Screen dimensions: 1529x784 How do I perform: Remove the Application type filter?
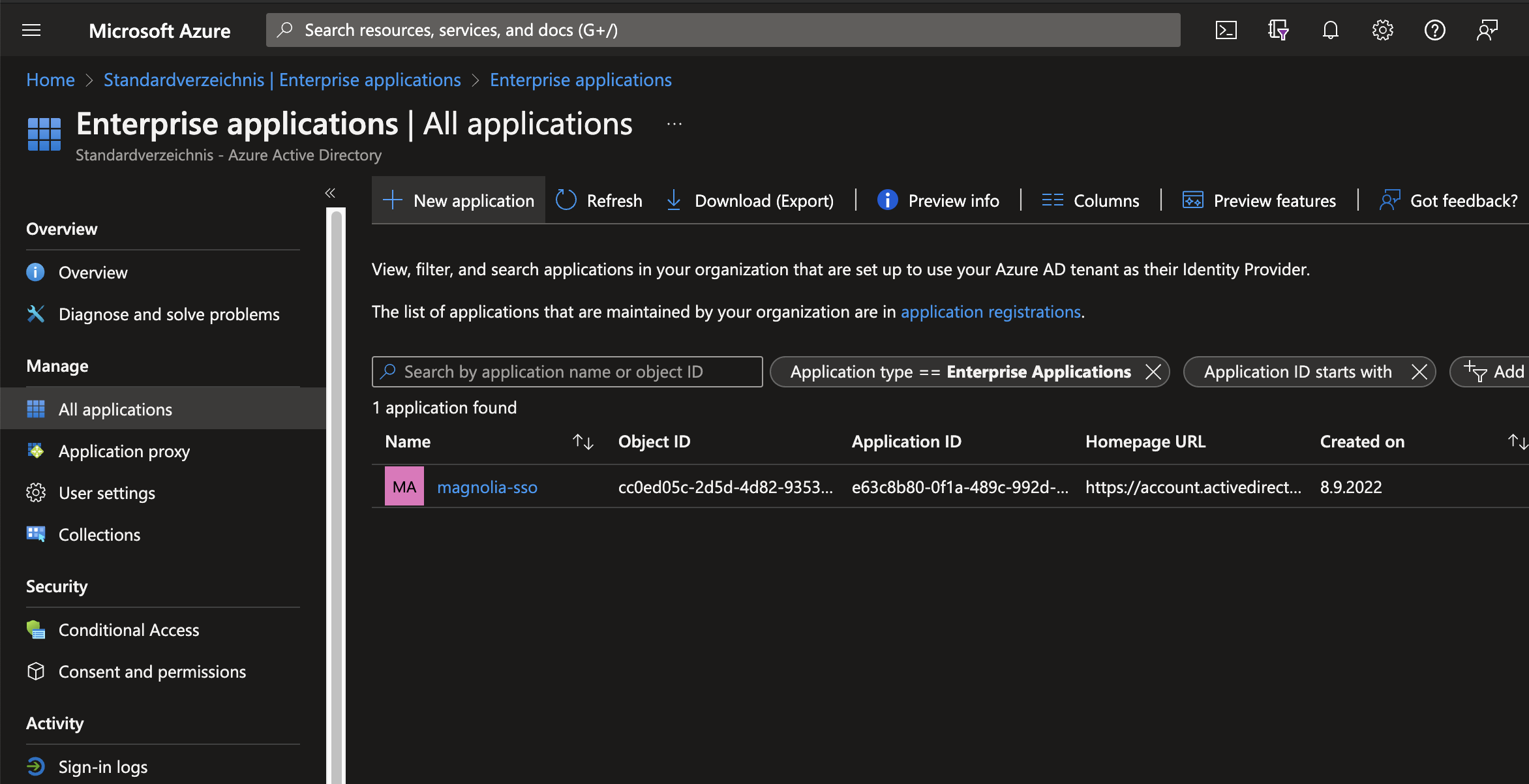coord(1153,372)
